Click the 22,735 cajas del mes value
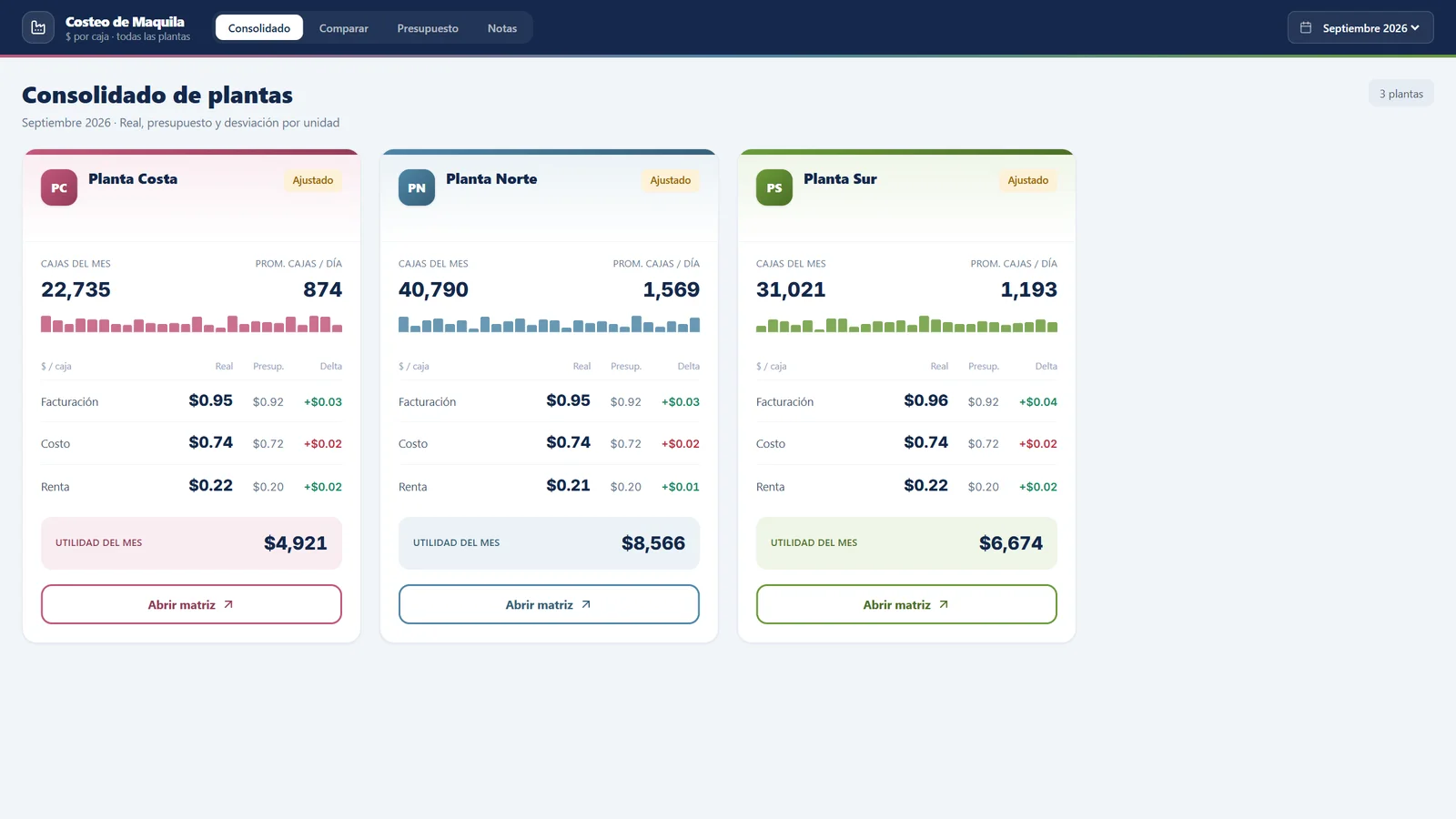Image resolution: width=1456 pixels, height=819 pixels. click(76, 289)
